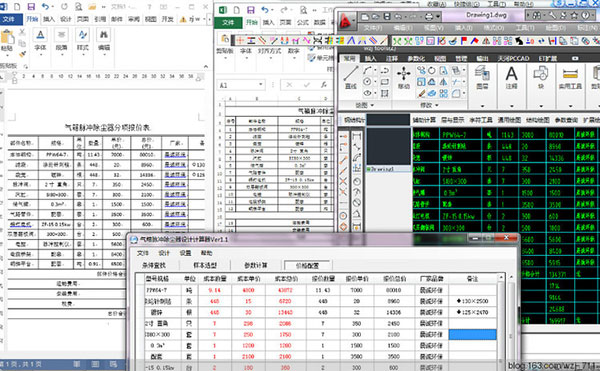Viewport: 600px width, 371px height.
Task: Open the Editing (编辑) binoculars group in Word
Action: pos(104,41)
